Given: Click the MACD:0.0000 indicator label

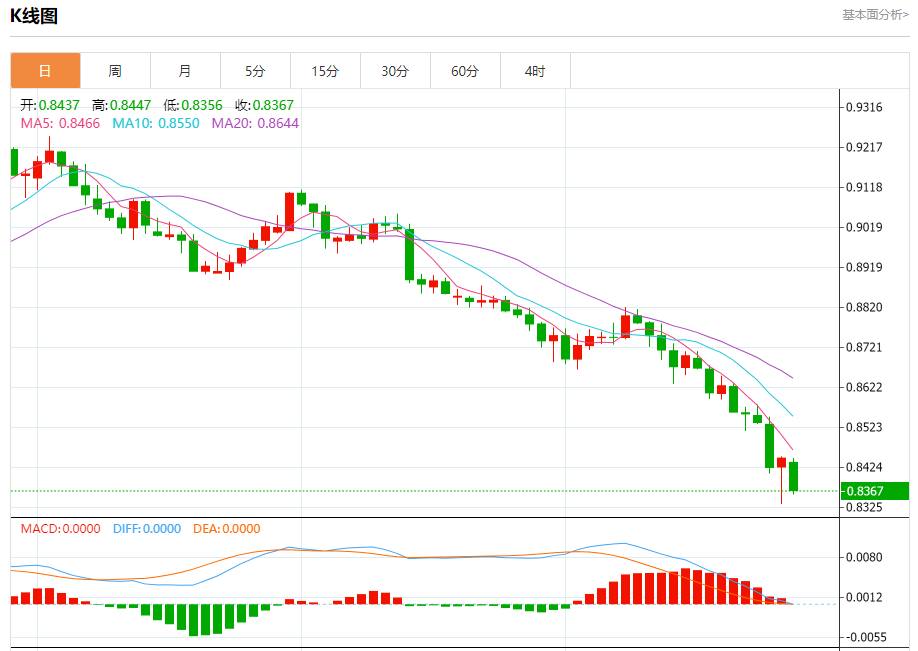Looking at the screenshot, I should click(x=60, y=529).
